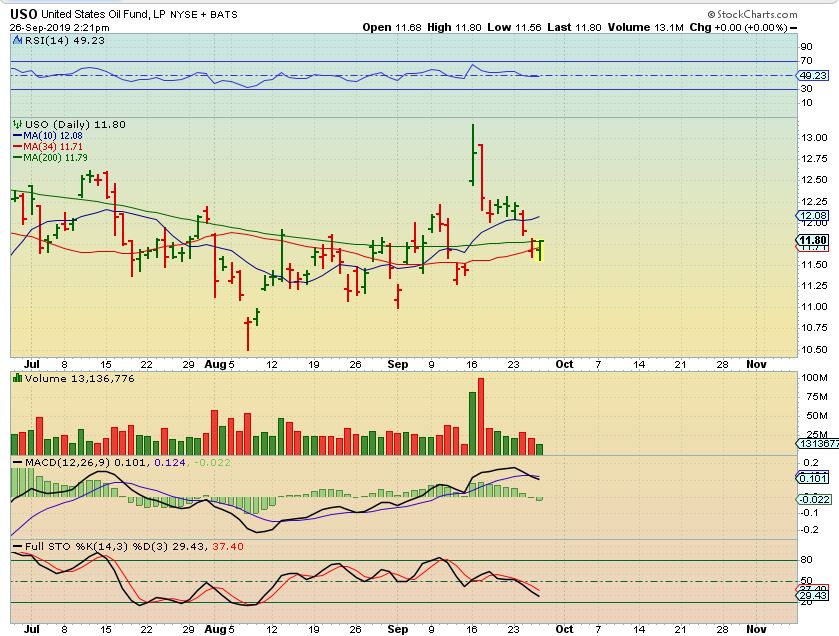Image resolution: width=839 pixels, height=636 pixels.
Task: Click the 90 level on RSI axis
Action: pos(806,47)
